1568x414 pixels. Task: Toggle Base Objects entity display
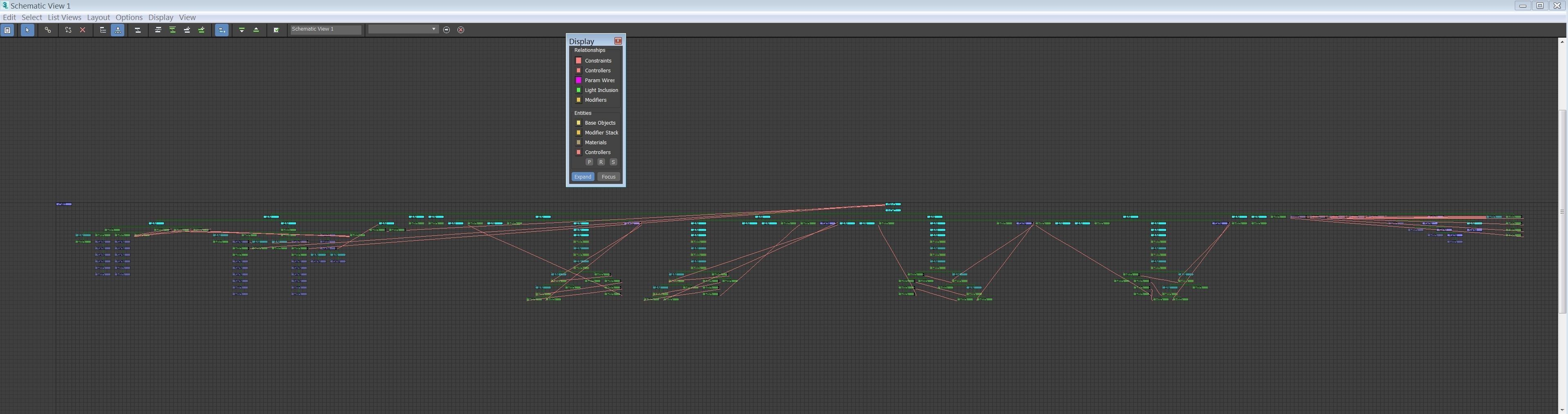pyautogui.click(x=579, y=123)
